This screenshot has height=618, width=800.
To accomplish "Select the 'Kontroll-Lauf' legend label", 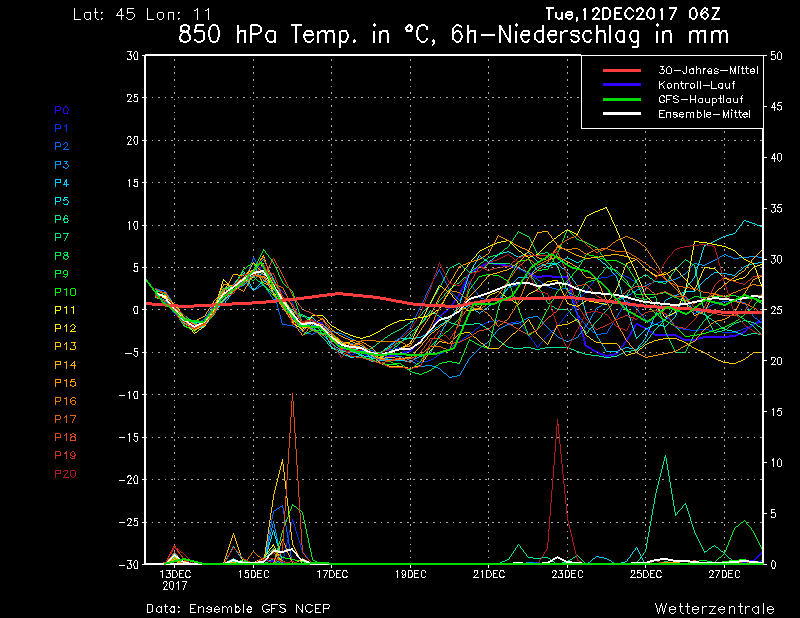I will tap(696, 85).
